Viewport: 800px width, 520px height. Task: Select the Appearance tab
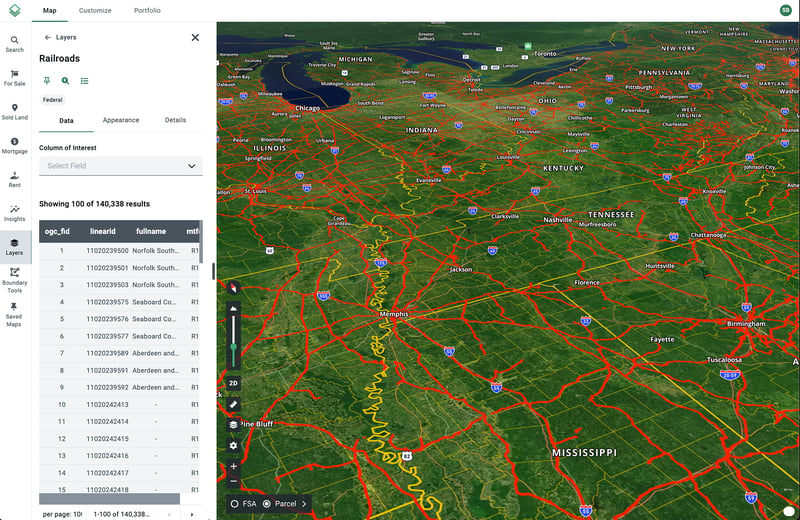(121, 120)
